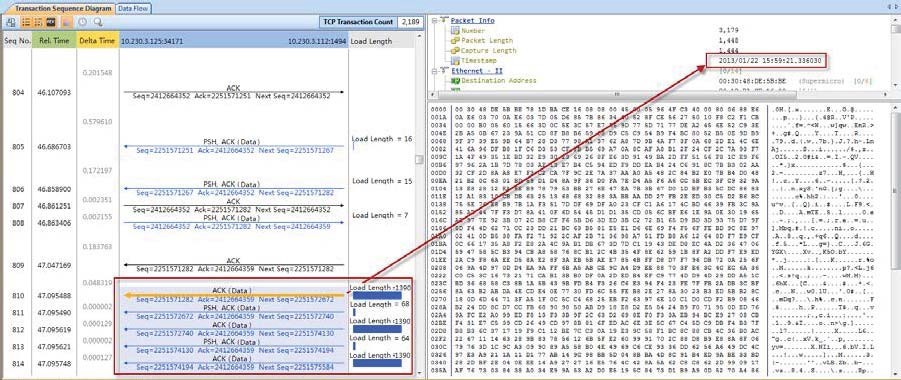Click the green icon beside Destination Address
Screen dimensions: 901x380
click(456, 80)
